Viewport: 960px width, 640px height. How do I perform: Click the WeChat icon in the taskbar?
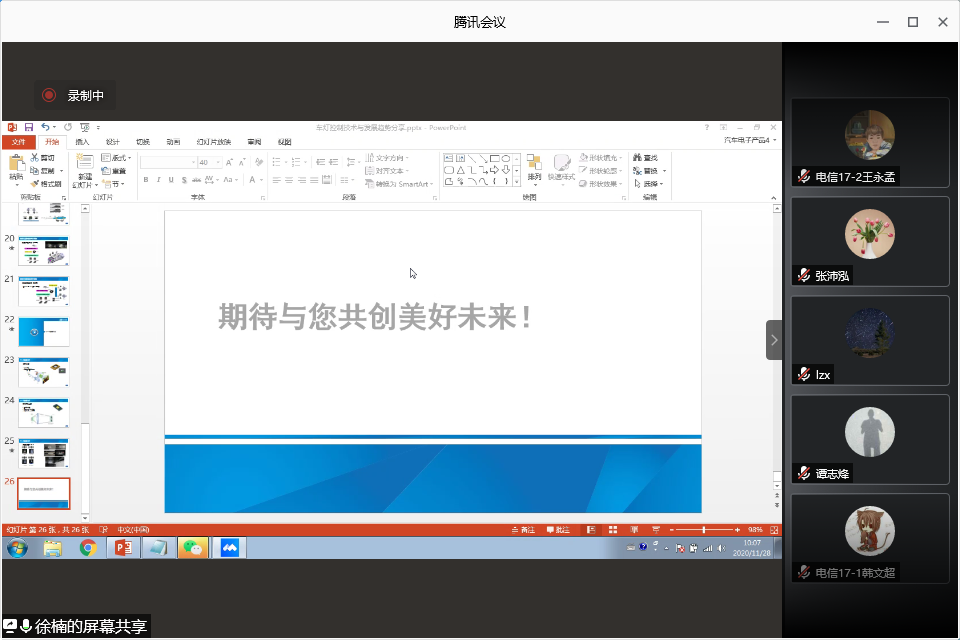click(x=193, y=548)
